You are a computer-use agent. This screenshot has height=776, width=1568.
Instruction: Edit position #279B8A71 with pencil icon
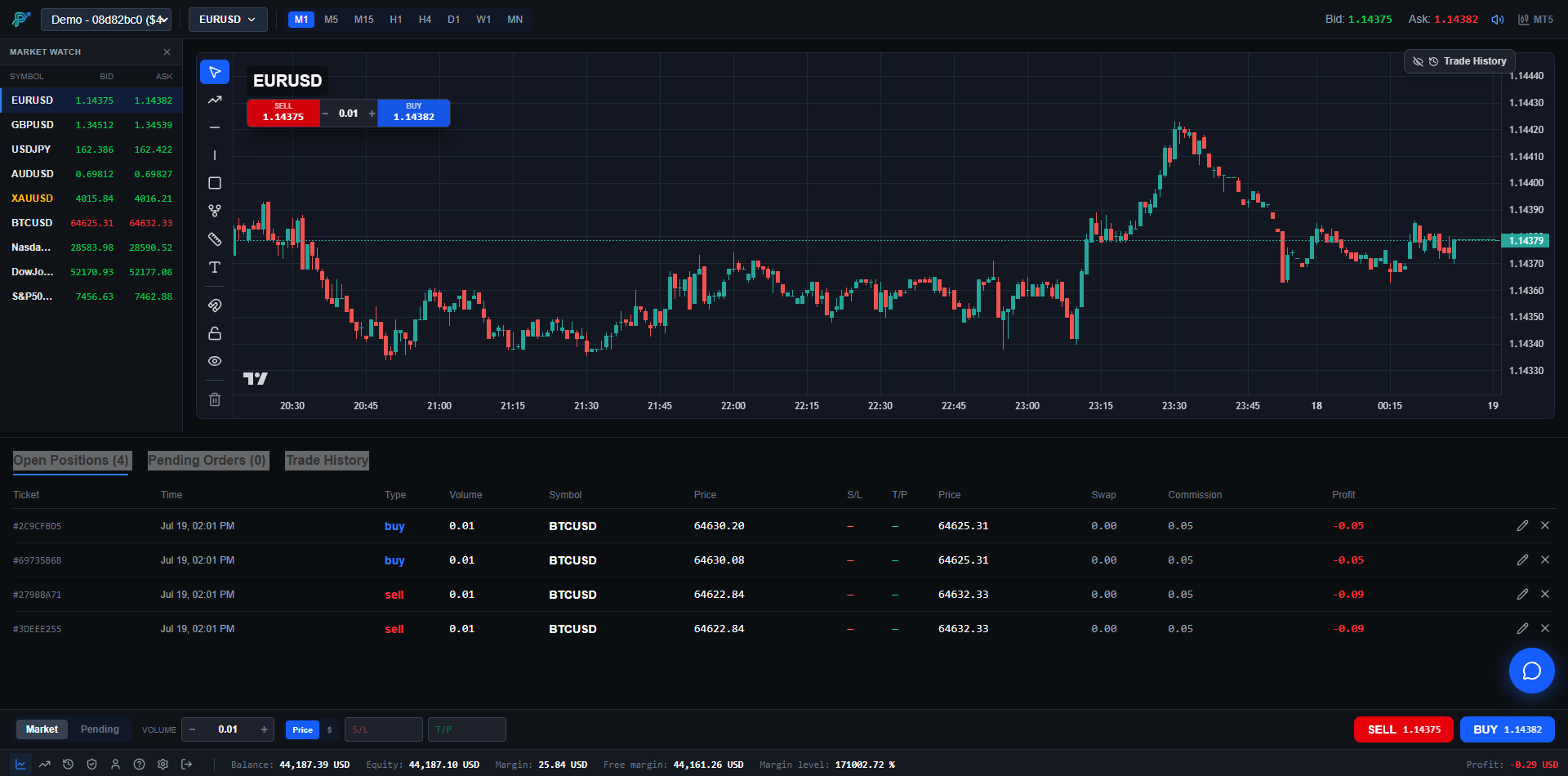click(1522, 595)
